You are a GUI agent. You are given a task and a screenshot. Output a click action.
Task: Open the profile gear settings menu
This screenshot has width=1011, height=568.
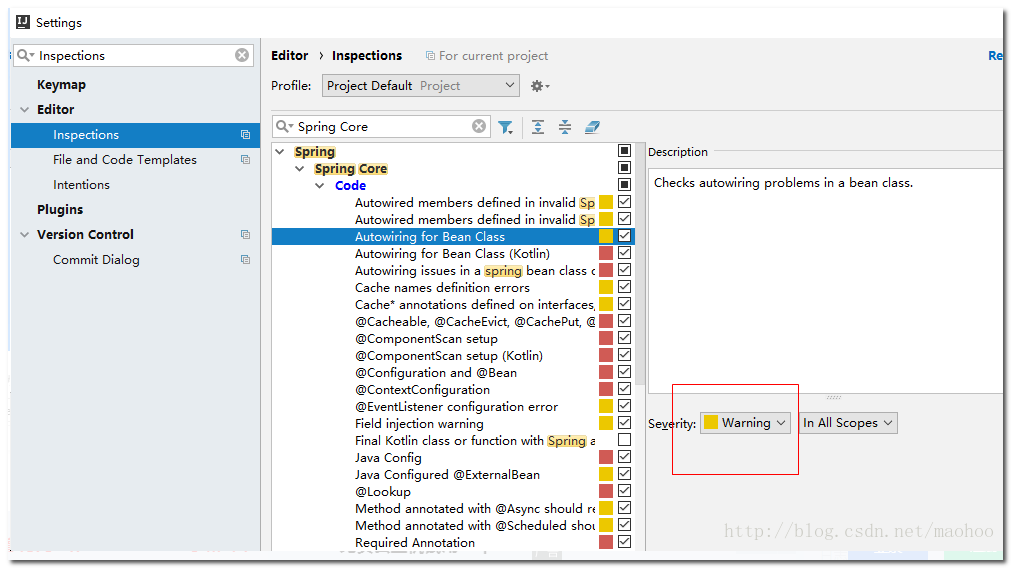click(x=540, y=86)
